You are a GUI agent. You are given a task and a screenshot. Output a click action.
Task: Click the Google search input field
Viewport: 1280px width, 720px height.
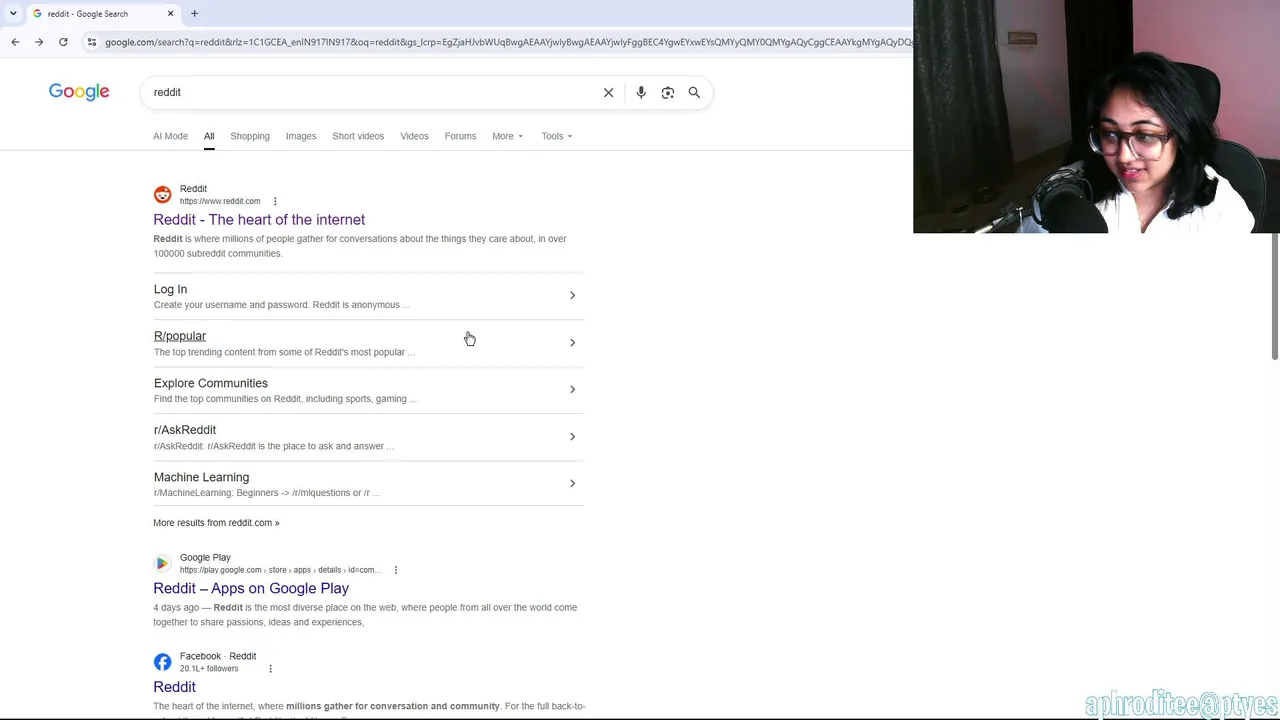(372, 93)
